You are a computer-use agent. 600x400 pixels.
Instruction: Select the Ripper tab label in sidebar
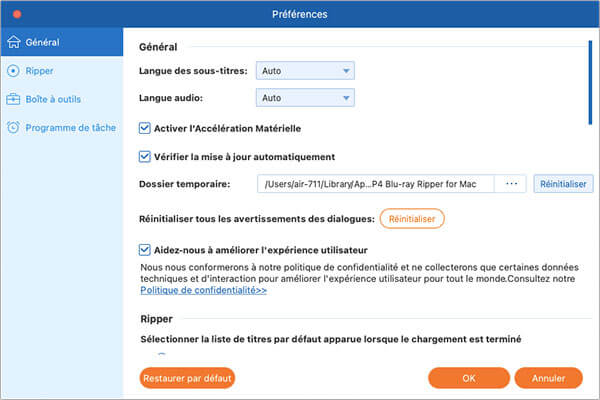click(40, 71)
